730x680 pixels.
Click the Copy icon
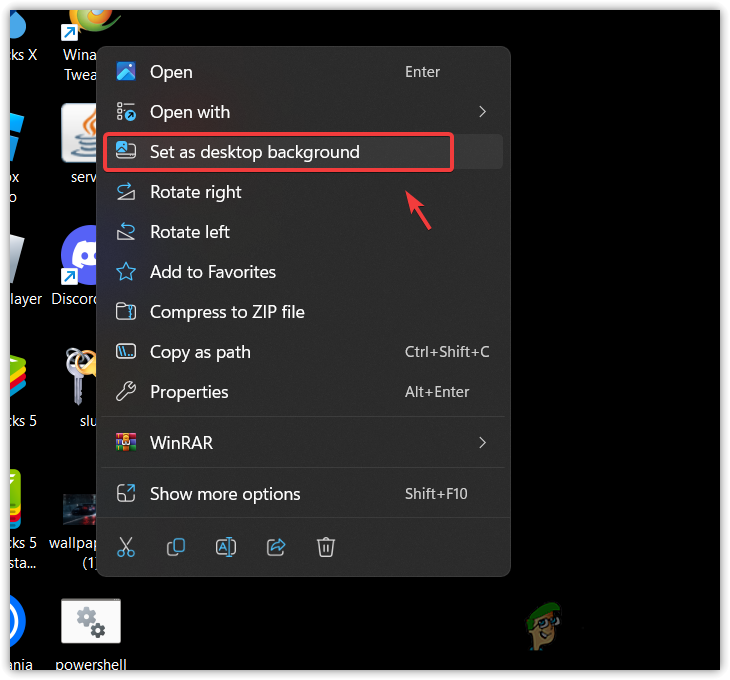pos(176,547)
